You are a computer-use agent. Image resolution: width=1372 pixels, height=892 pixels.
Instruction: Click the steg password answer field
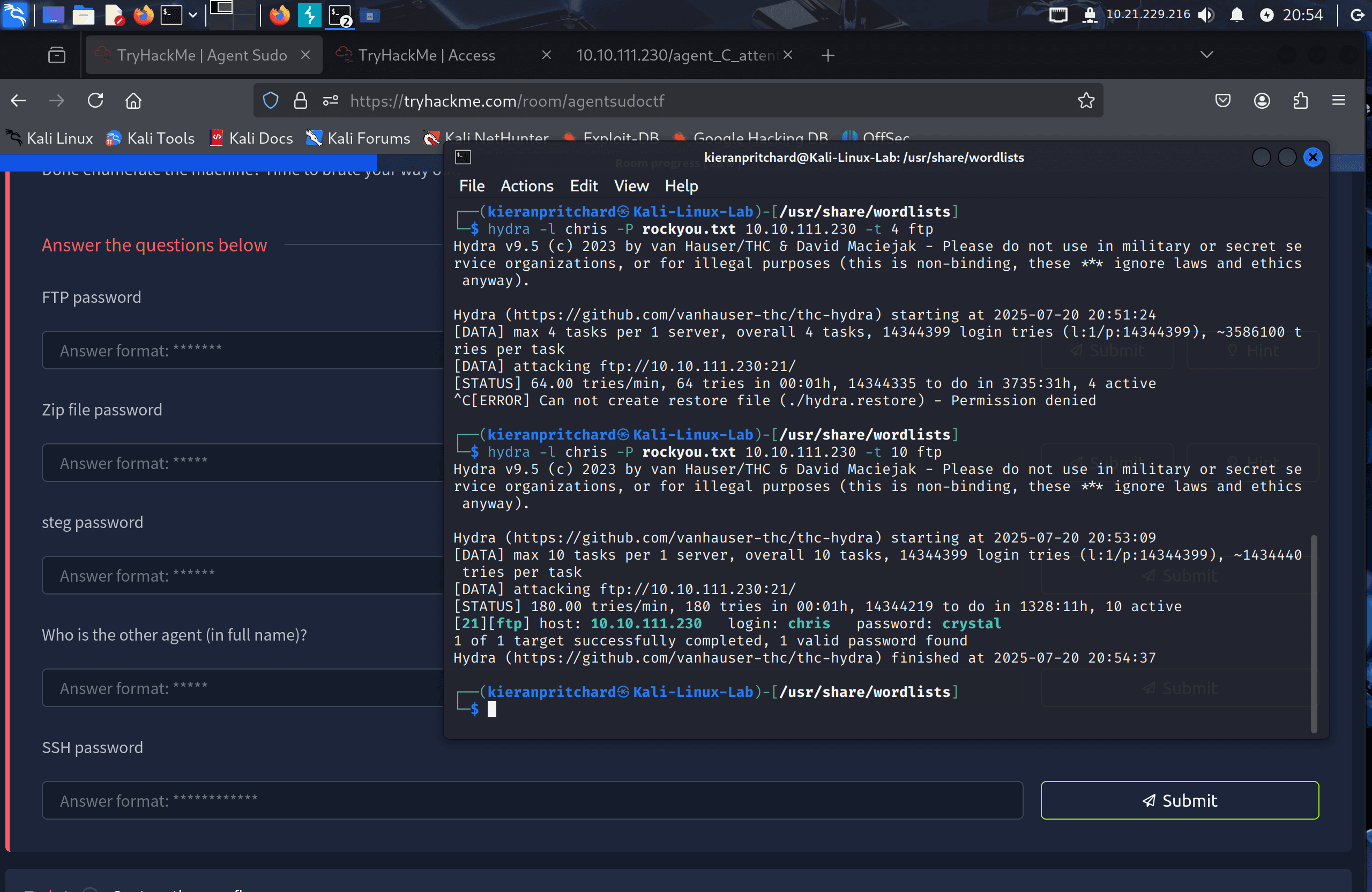(242, 575)
